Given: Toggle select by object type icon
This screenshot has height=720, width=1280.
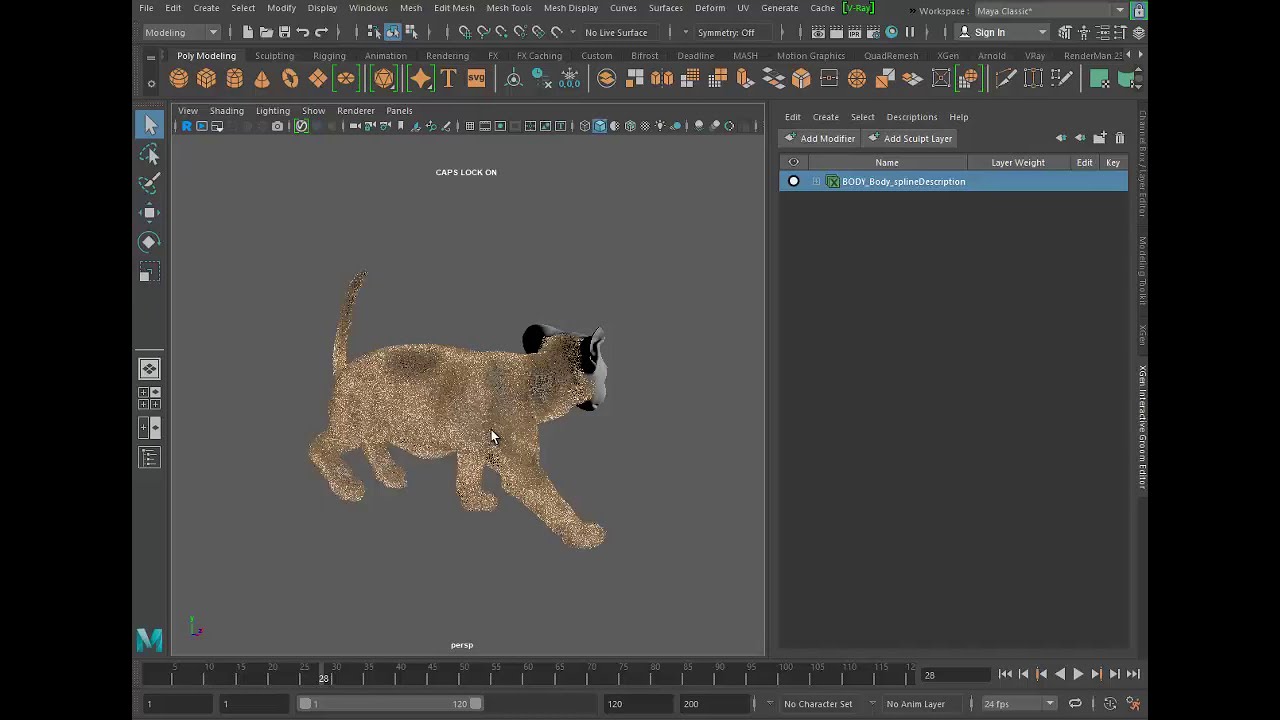Looking at the screenshot, I should coord(392,32).
